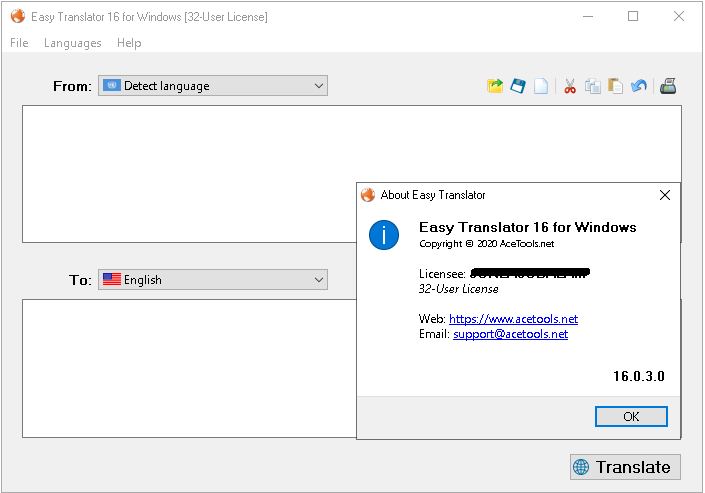This screenshot has height=493, width=705.
Task: Open the https://www.acetools.net link
Action: [513, 319]
